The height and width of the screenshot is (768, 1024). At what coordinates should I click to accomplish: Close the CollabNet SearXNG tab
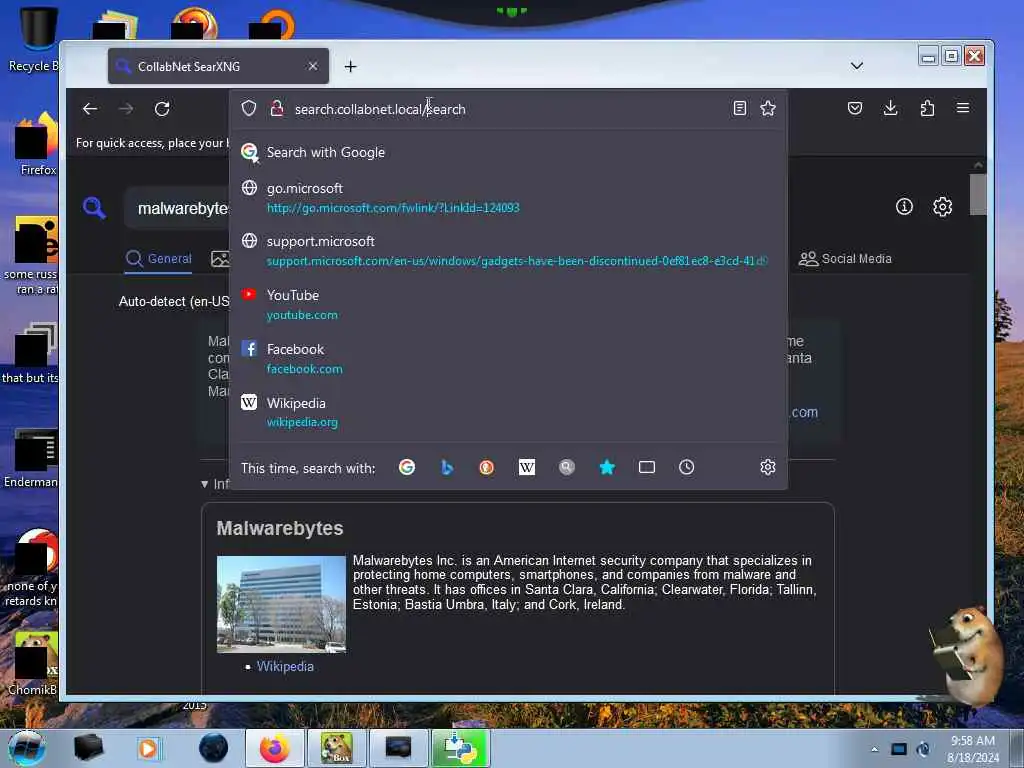(x=313, y=66)
